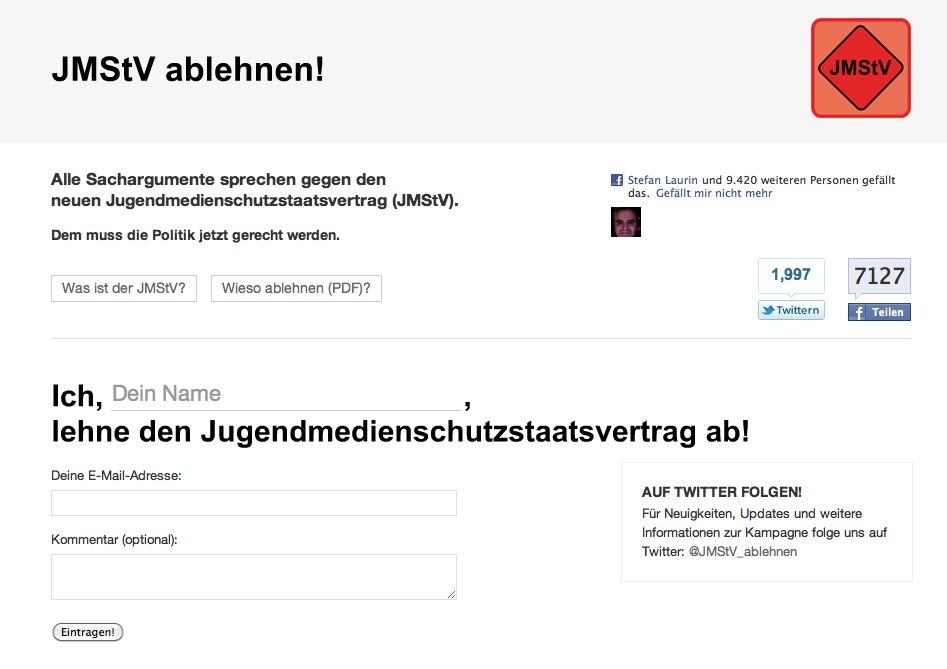Image resolution: width=947 pixels, height=669 pixels.
Task: Follow the @JMStV_ablehnen Twitter link
Action: click(x=743, y=552)
